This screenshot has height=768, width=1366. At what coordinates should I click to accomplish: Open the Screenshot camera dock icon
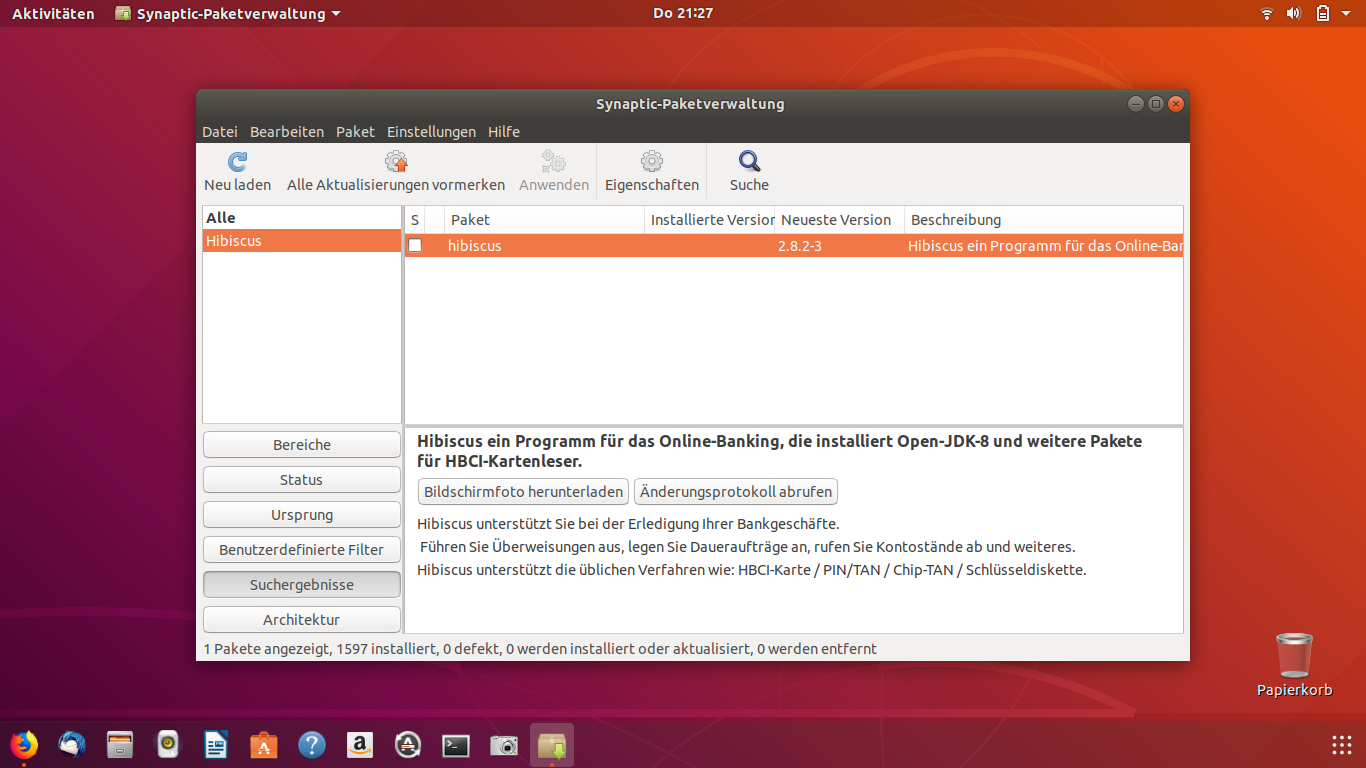tap(504, 745)
